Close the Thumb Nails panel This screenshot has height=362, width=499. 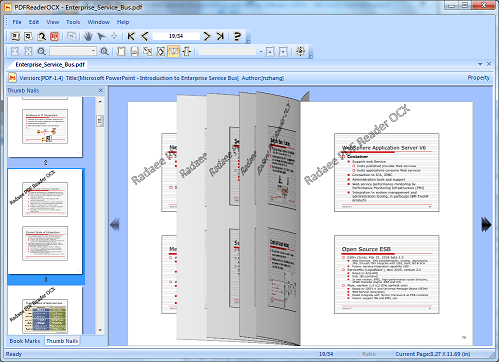pos(101,90)
